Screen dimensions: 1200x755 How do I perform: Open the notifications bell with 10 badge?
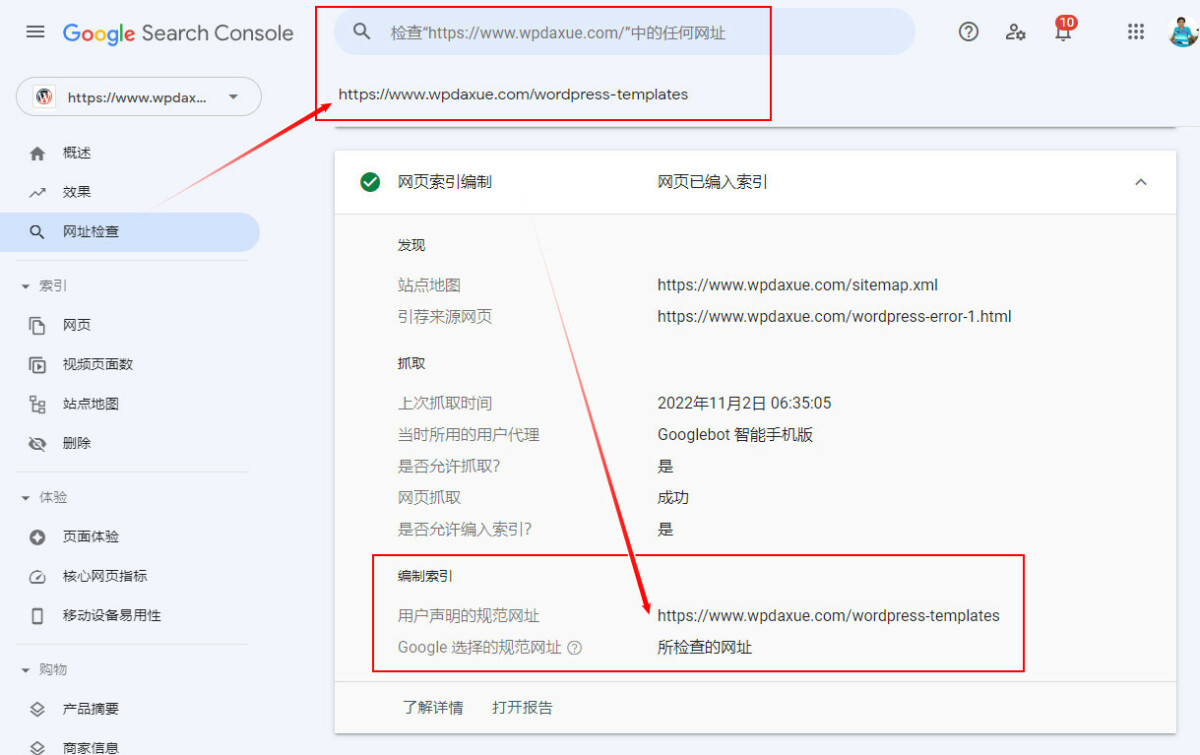point(1063,30)
